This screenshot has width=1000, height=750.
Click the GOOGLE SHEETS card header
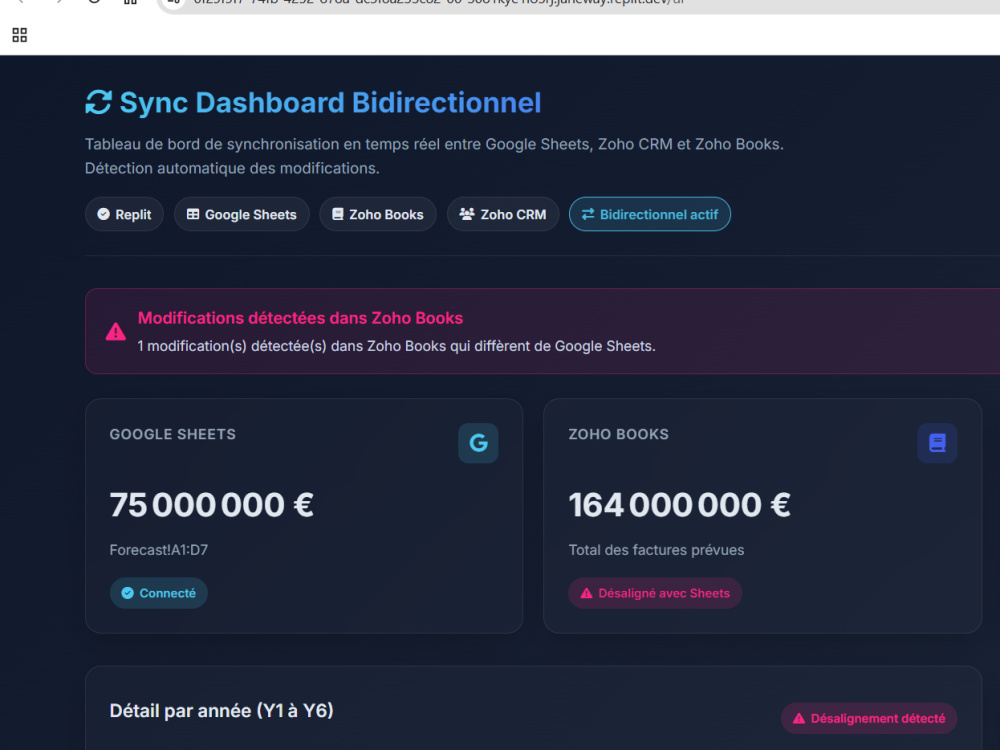pyautogui.click(x=173, y=434)
